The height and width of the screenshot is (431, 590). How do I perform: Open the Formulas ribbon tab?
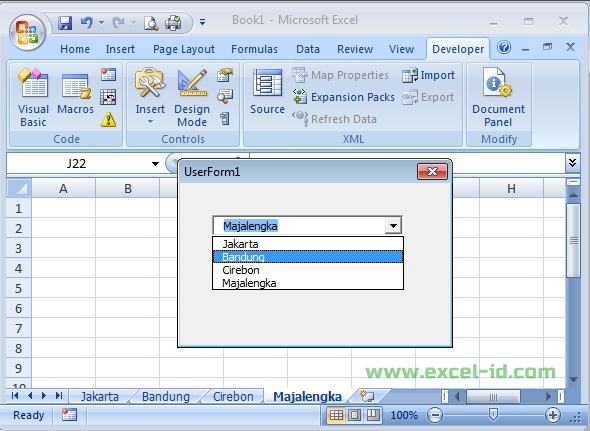(254, 49)
